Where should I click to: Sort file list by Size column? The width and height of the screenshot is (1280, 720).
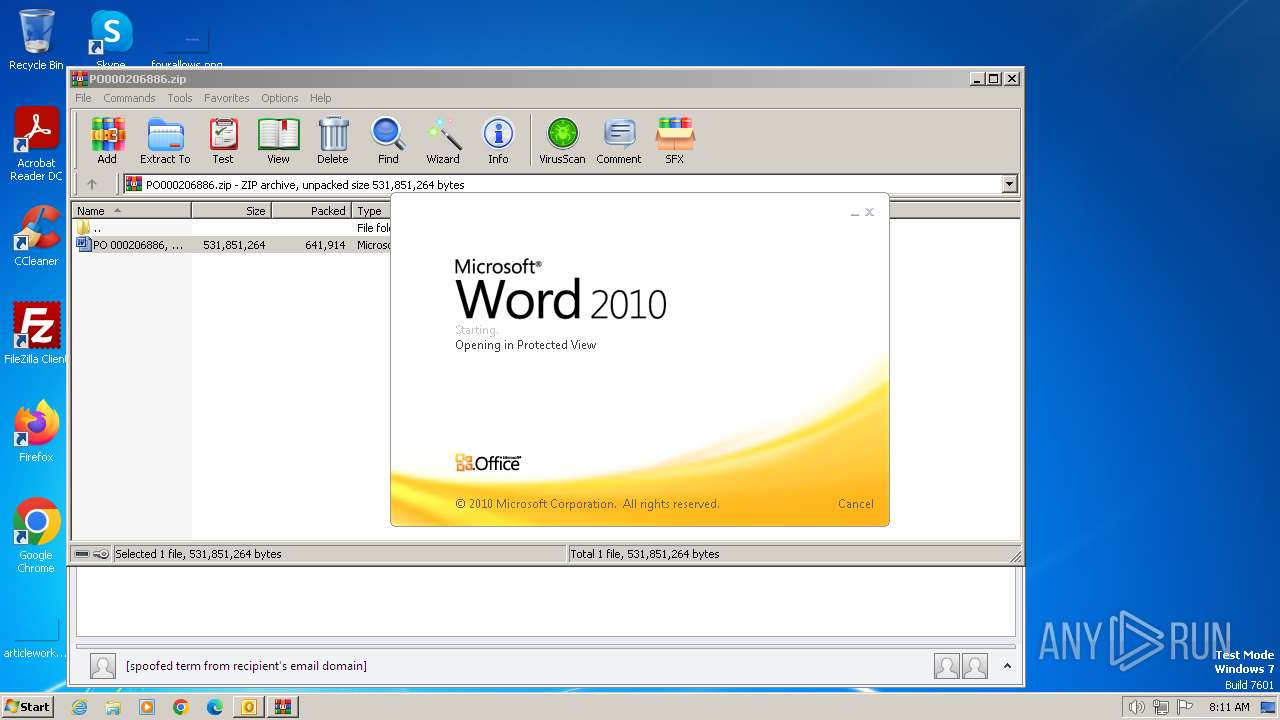coord(231,211)
